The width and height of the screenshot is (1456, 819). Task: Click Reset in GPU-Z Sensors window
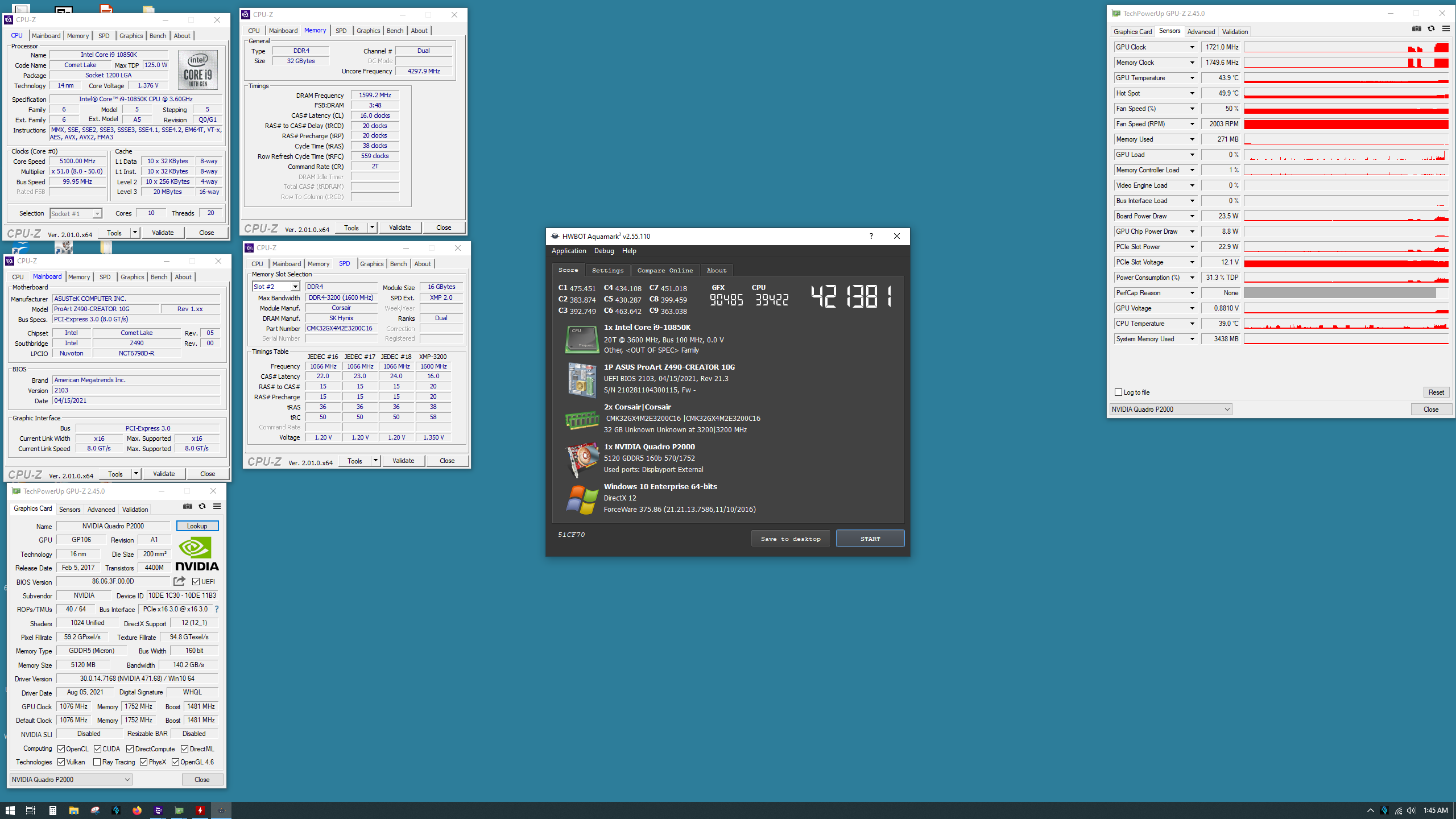[x=1436, y=392]
